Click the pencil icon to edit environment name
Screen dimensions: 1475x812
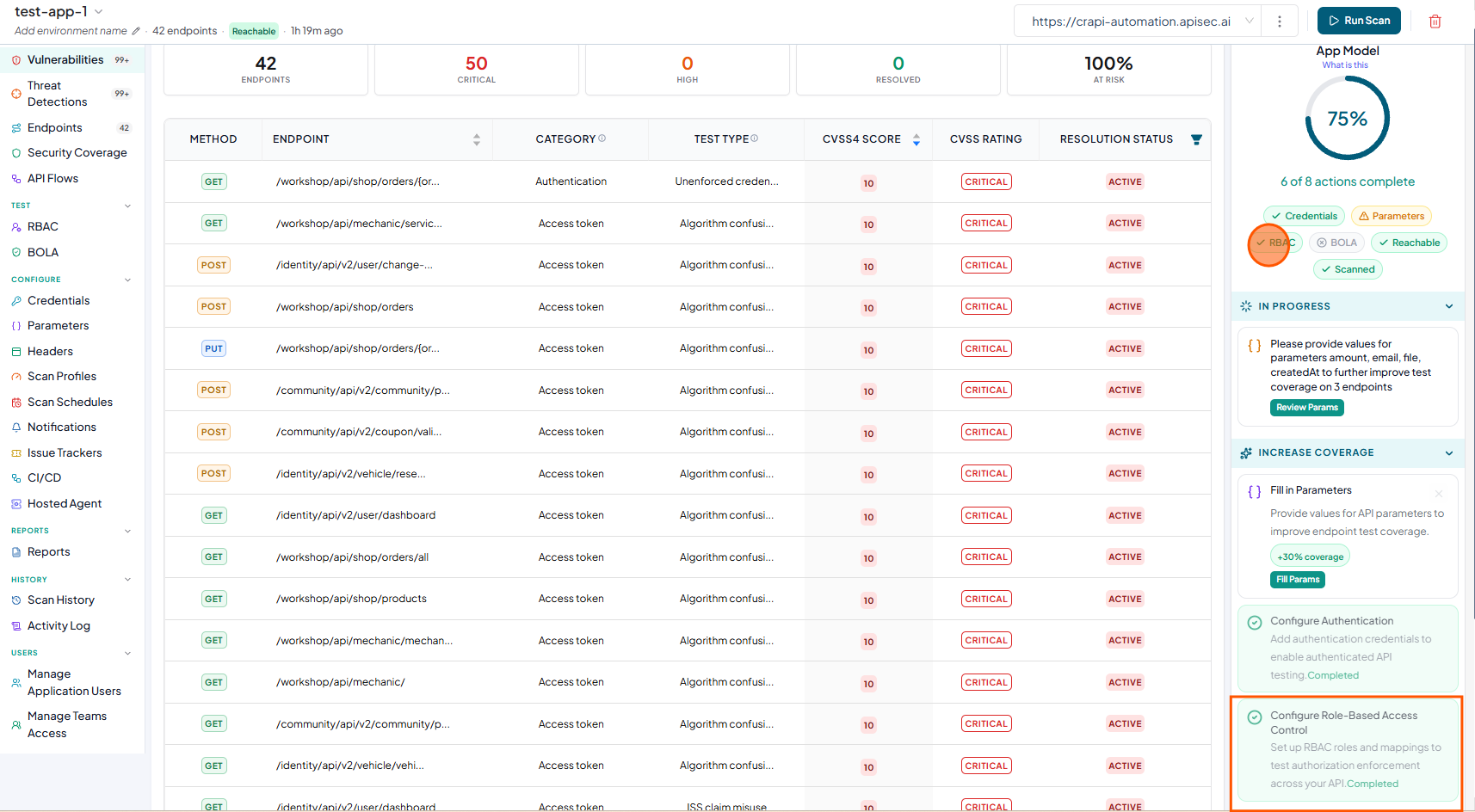136,31
